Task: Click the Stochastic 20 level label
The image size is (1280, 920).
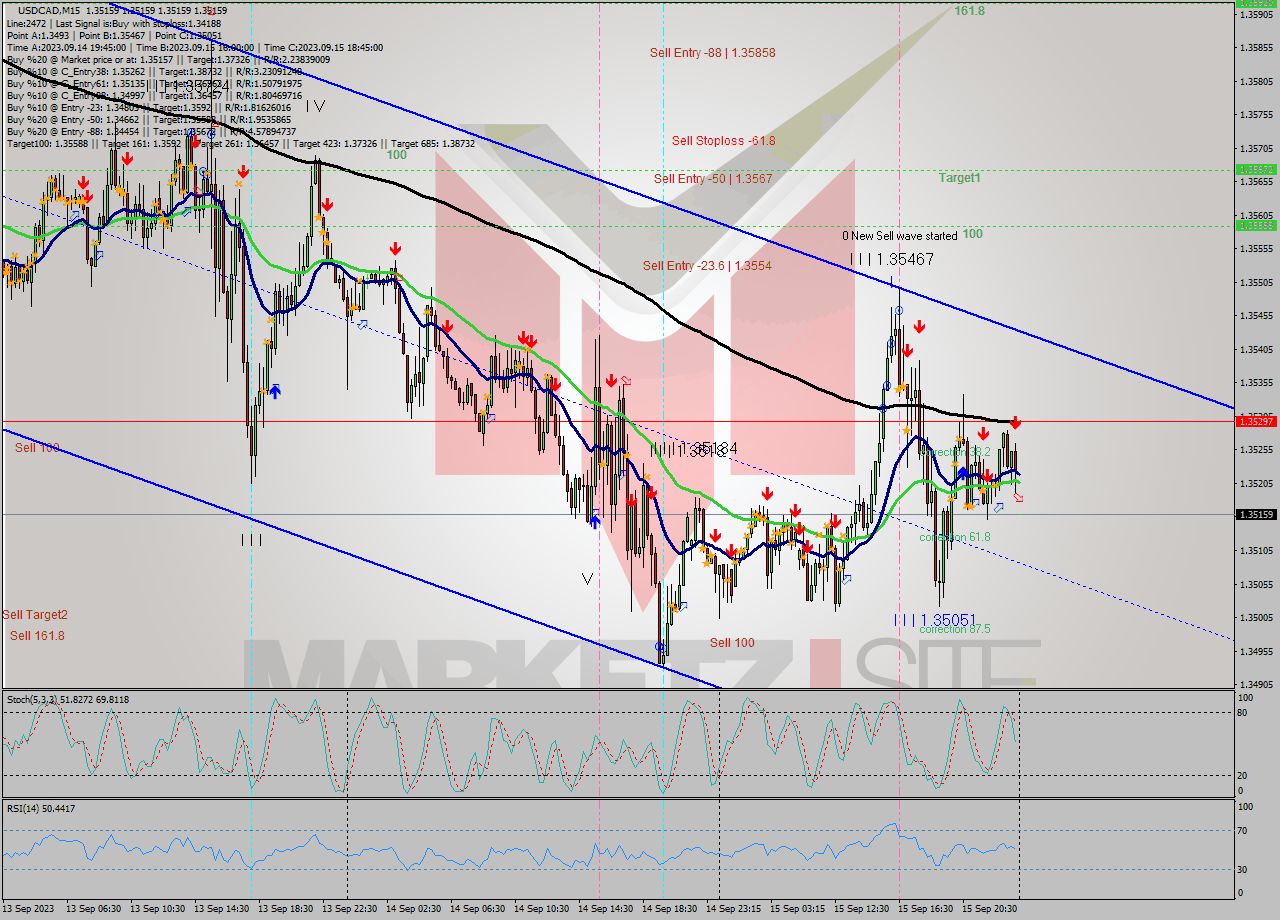Action: pyautogui.click(x=1243, y=775)
